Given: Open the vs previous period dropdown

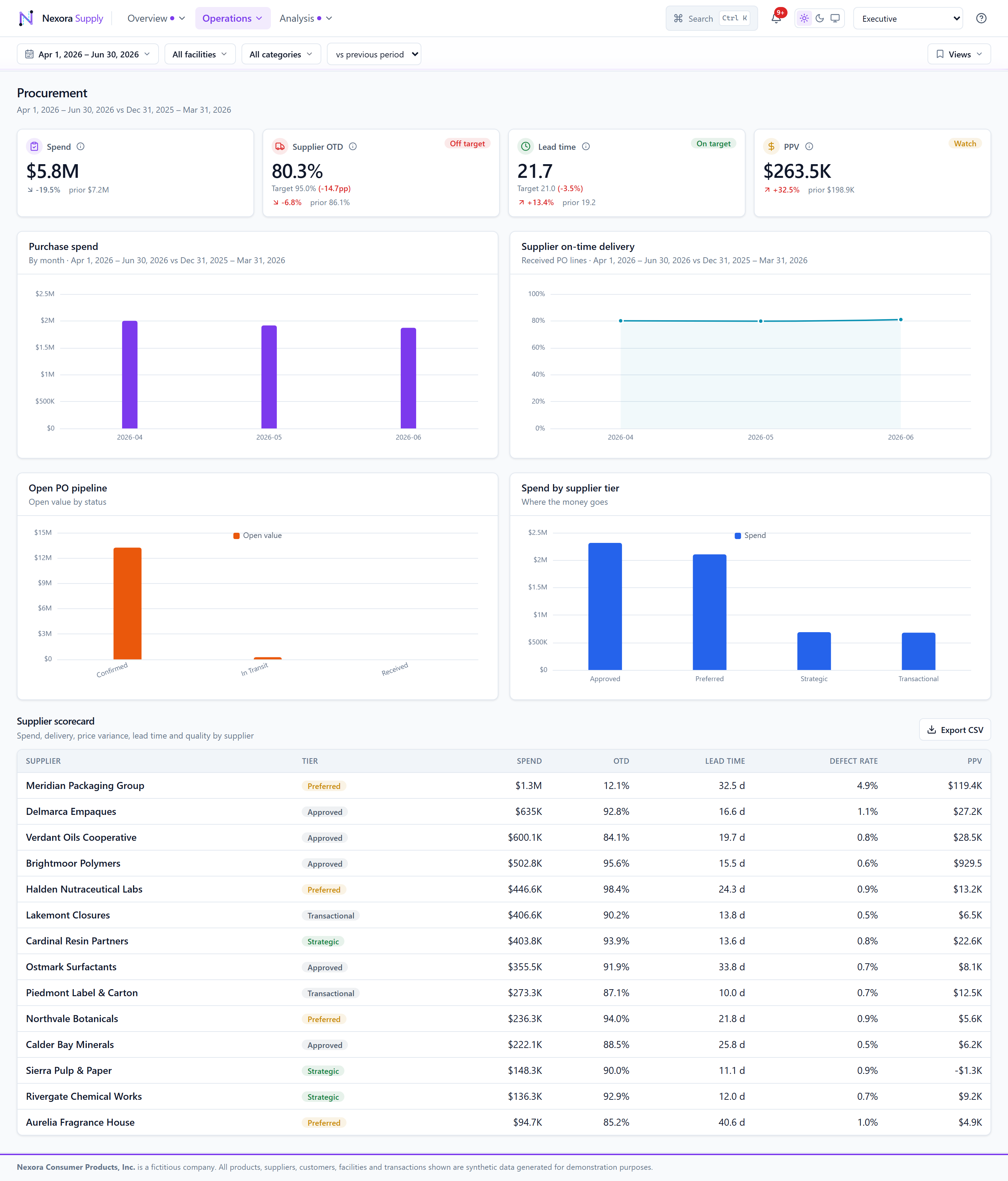Looking at the screenshot, I should (374, 54).
